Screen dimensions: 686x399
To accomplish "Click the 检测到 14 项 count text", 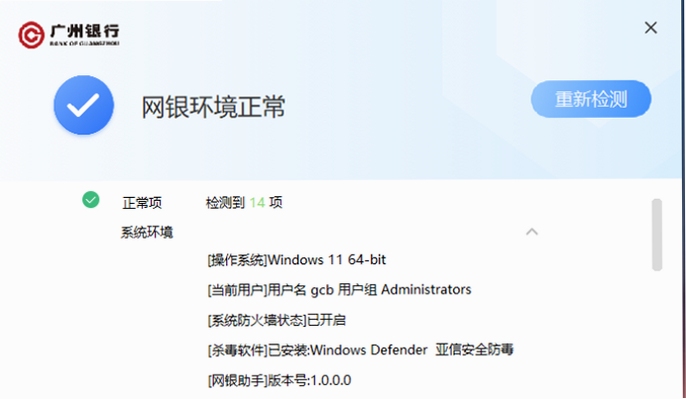I will click(244, 203).
